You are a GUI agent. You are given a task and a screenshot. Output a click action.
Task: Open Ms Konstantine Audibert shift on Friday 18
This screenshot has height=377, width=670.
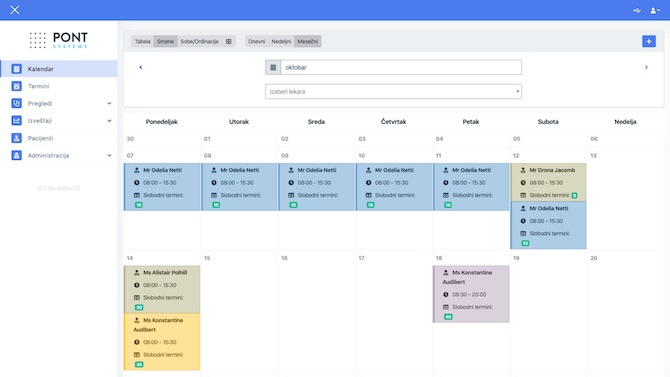[471, 294]
